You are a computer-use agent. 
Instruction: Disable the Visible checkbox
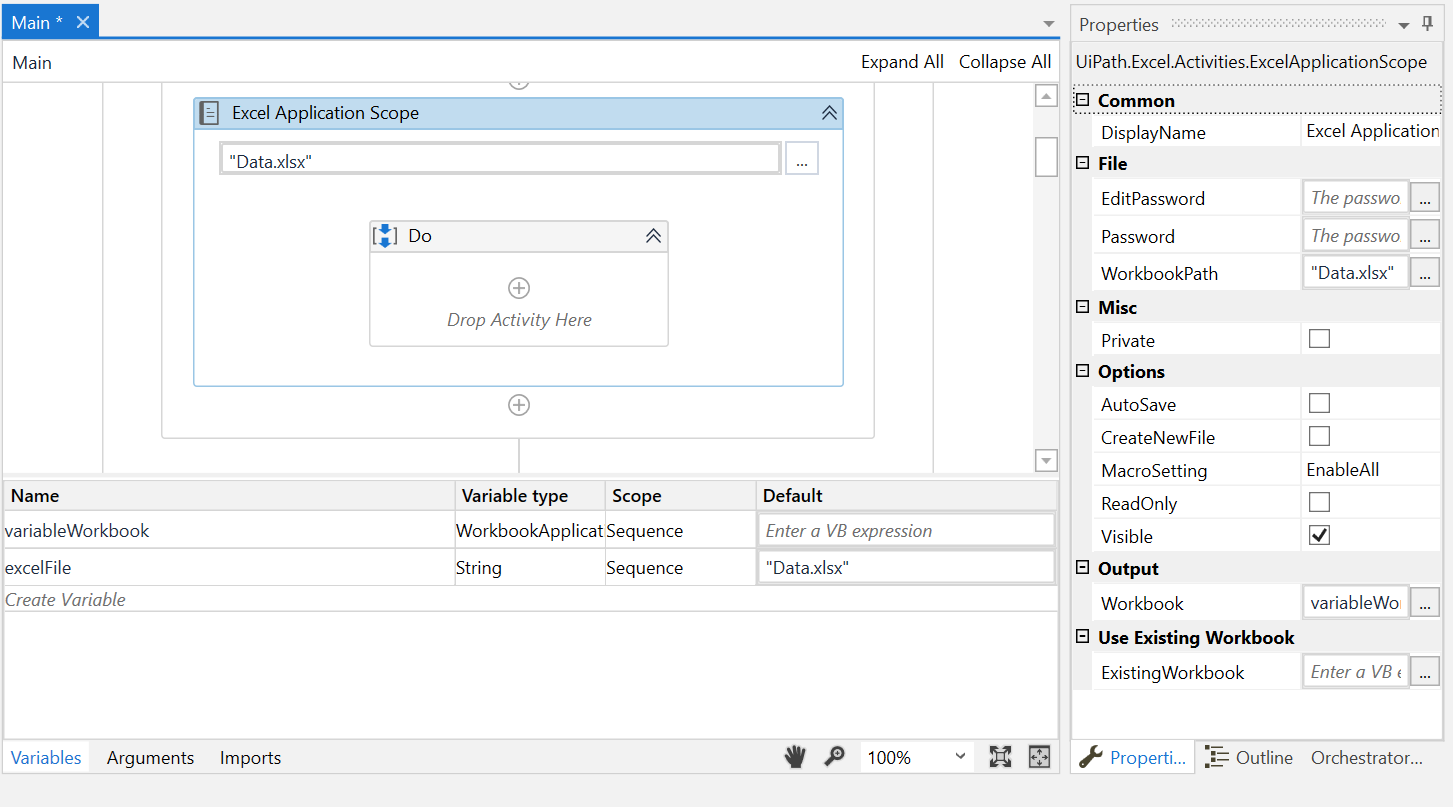pos(1319,534)
